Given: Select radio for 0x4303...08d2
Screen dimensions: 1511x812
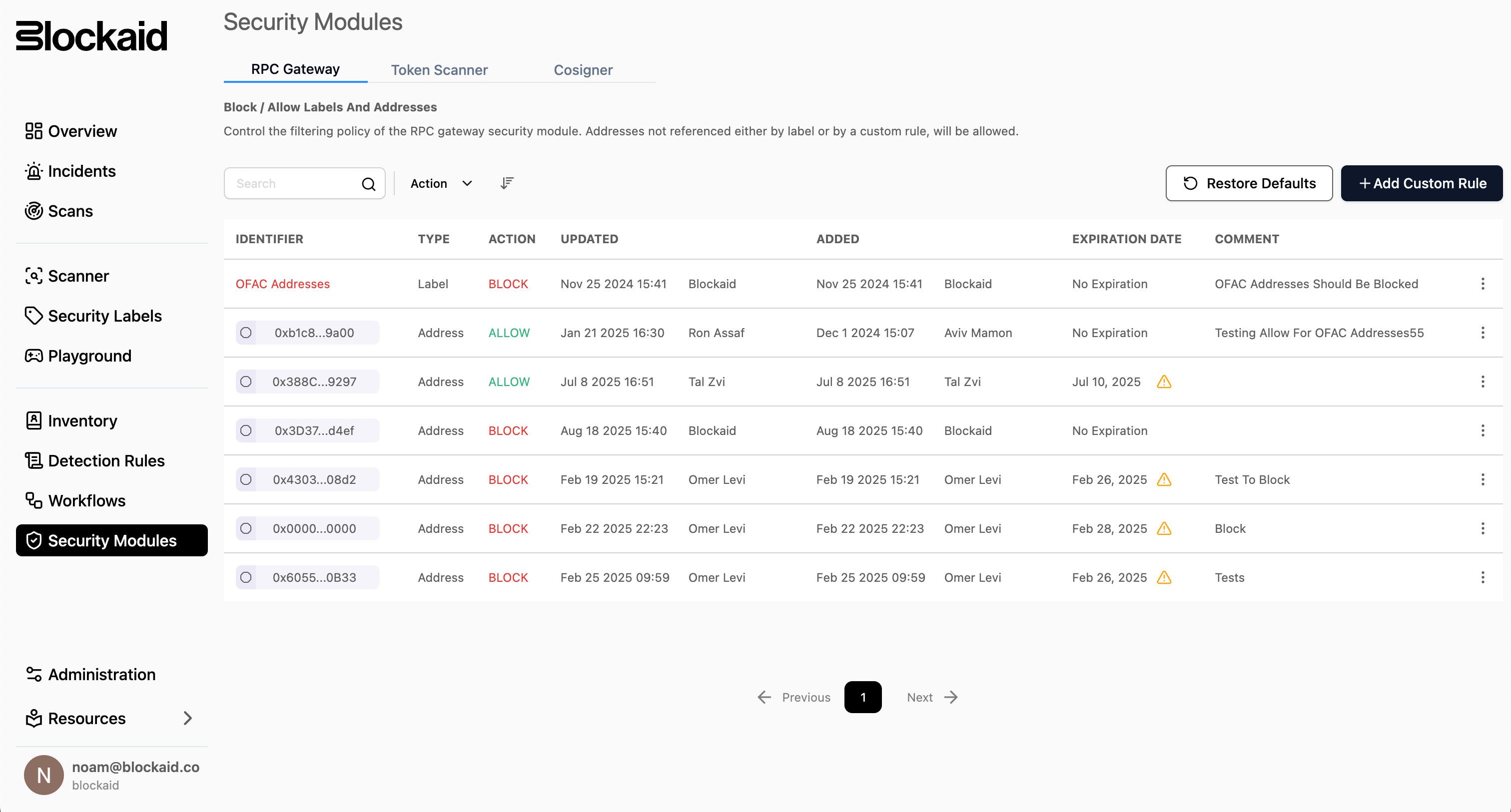Looking at the screenshot, I should coord(246,479).
